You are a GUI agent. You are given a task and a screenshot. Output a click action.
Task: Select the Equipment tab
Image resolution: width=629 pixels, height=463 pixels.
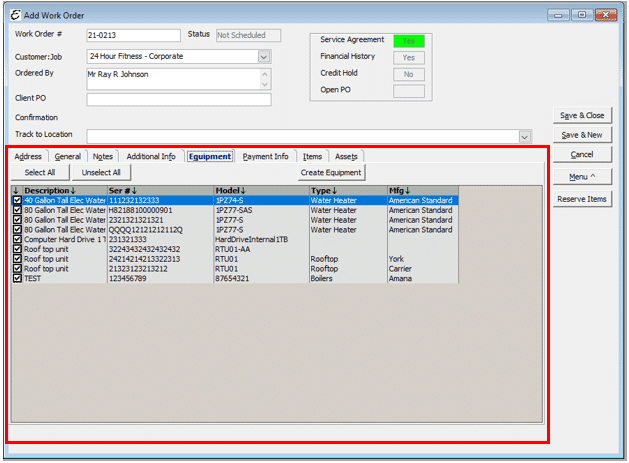tap(210, 156)
